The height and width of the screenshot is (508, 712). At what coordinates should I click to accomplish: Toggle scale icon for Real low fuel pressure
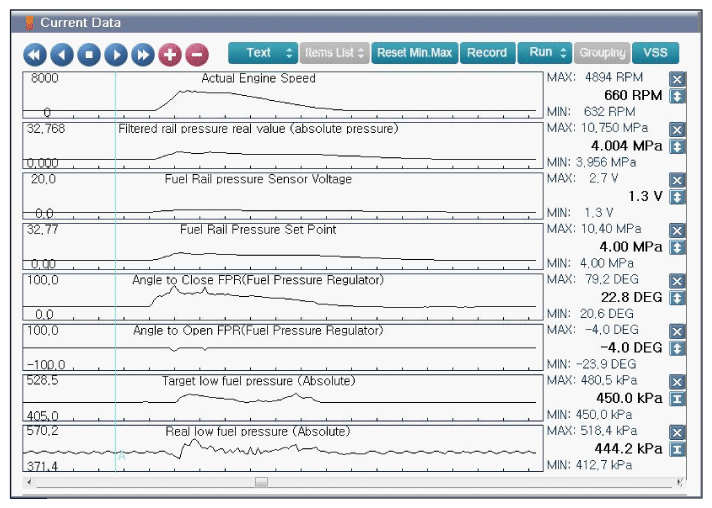pyautogui.click(x=677, y=449)
